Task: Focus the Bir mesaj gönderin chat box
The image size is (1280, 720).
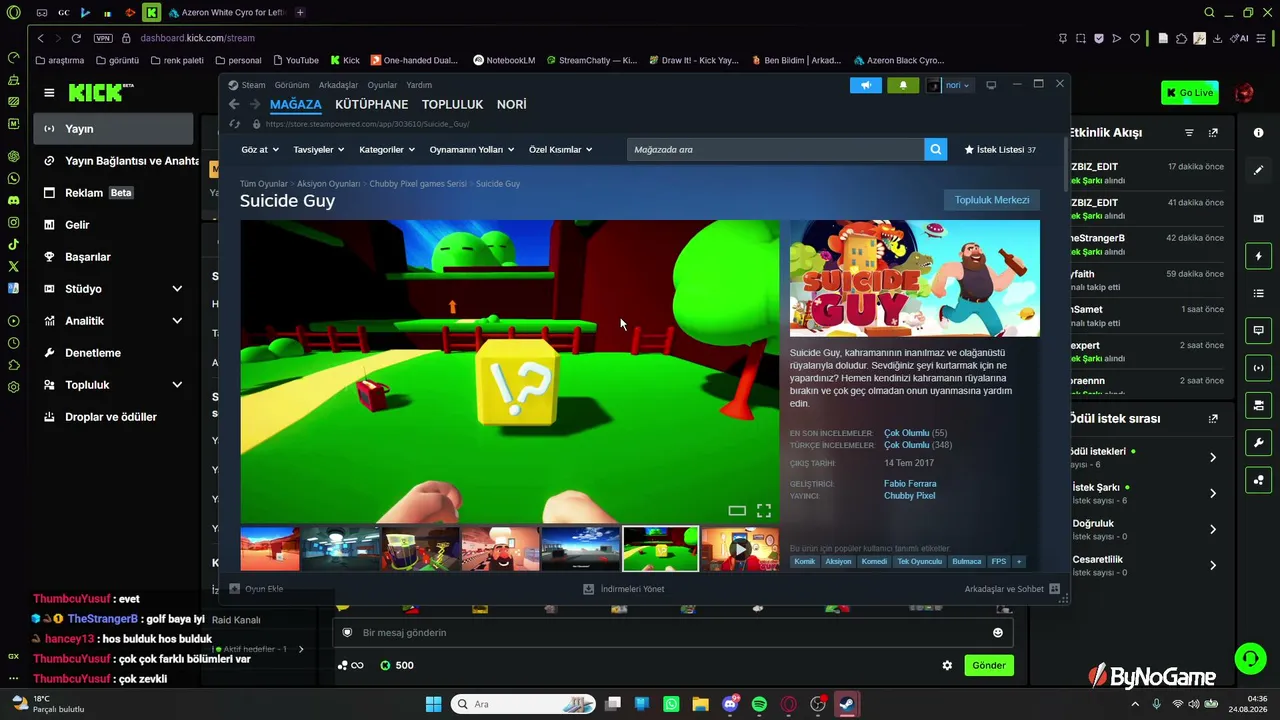Action: [673, 633]
